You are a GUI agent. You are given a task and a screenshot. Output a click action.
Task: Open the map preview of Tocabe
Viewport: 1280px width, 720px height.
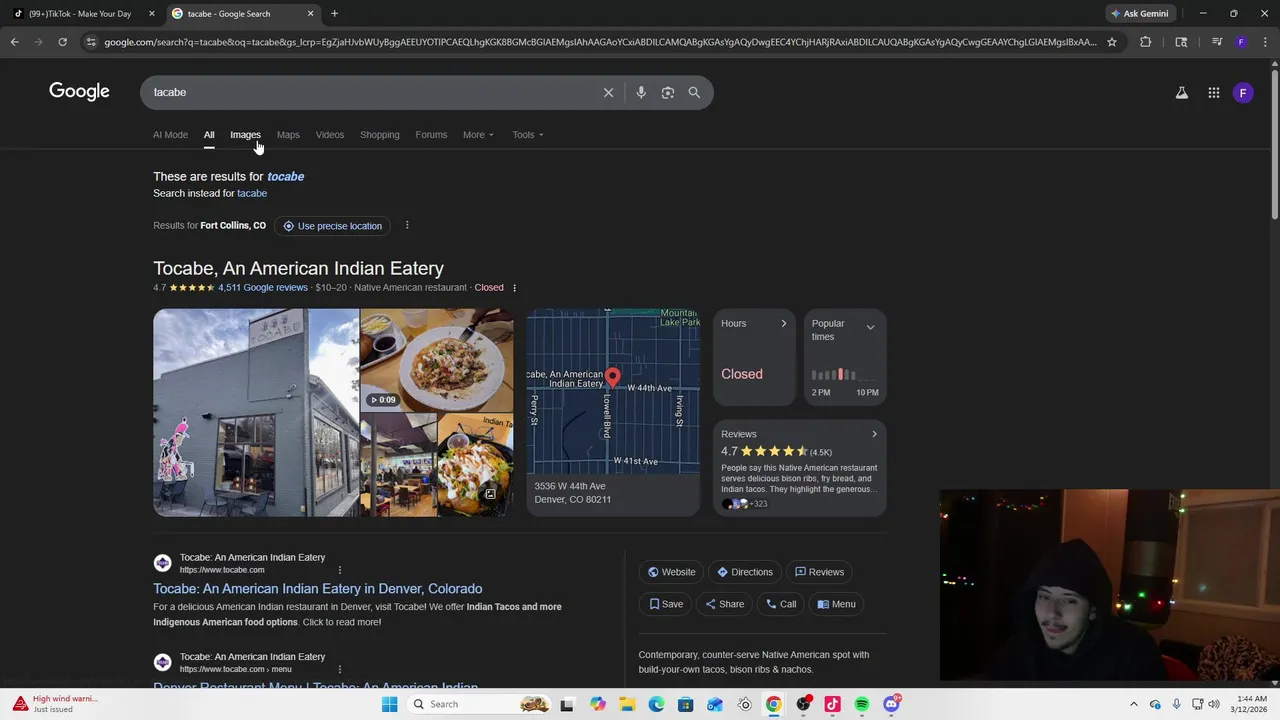point(613,392)
